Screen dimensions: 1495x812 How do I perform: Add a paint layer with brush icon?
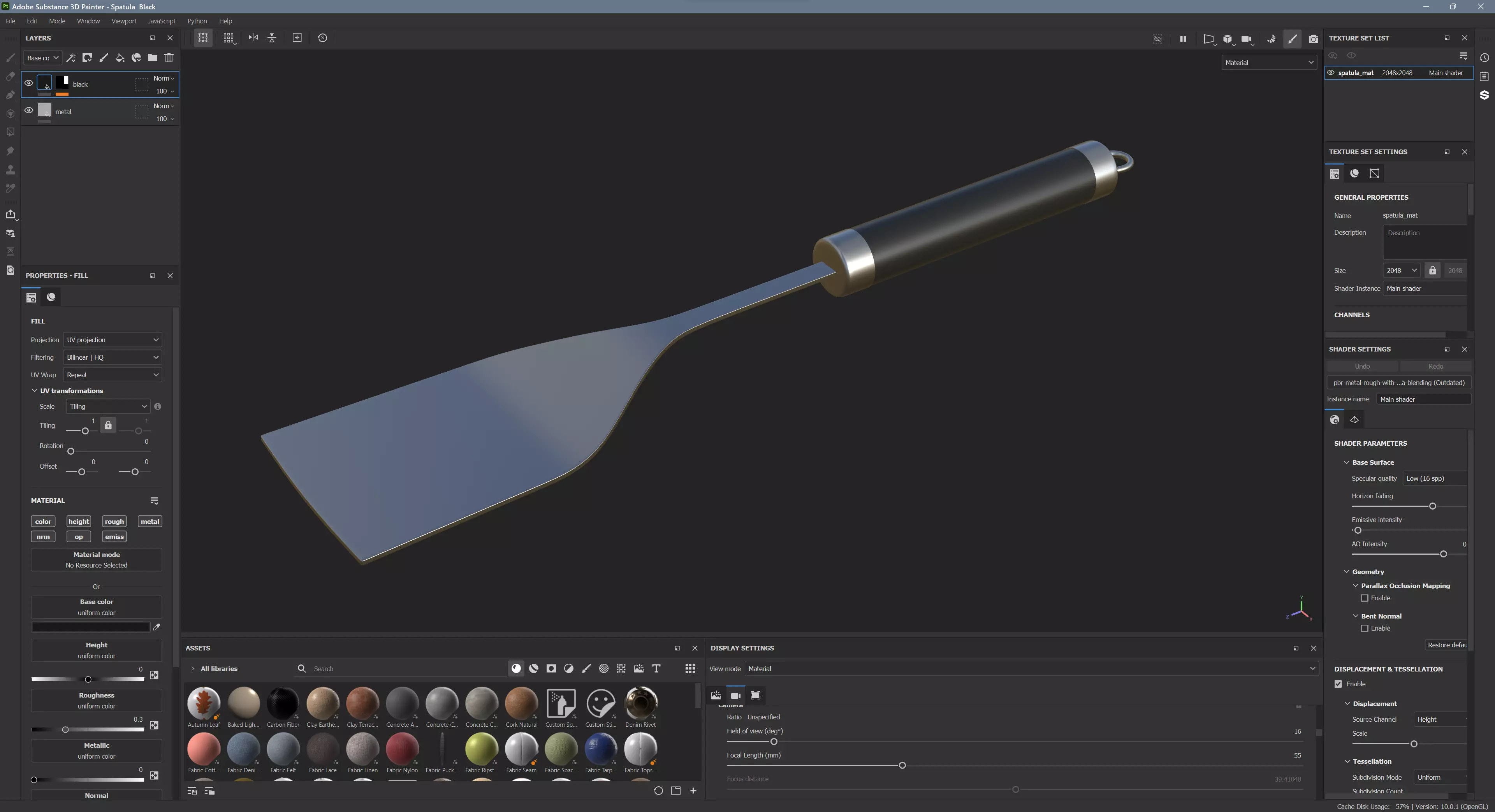103,58
